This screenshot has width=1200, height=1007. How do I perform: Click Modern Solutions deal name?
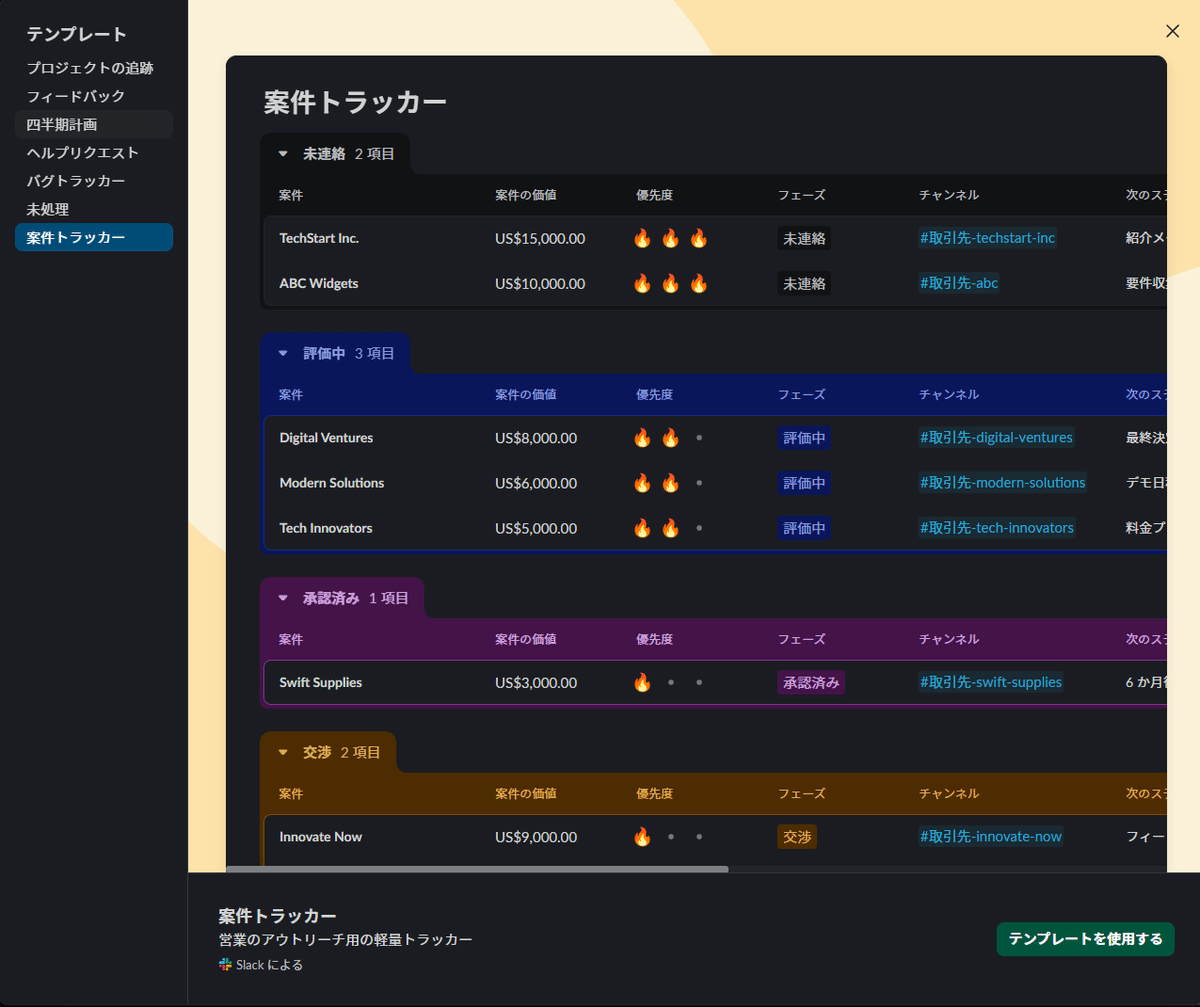pyautogui.click(x=332, y=482)
